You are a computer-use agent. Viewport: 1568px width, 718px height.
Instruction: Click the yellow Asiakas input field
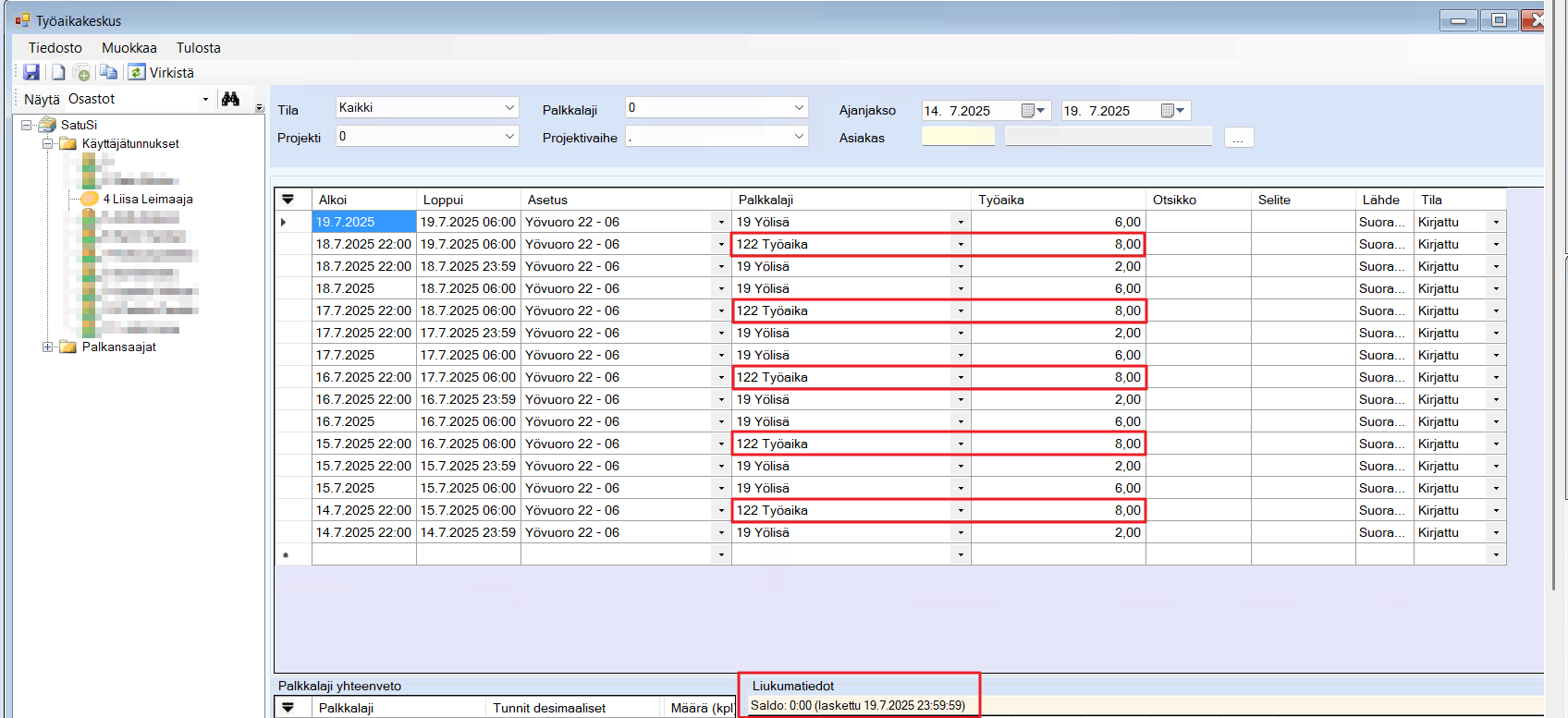[958, 137]
